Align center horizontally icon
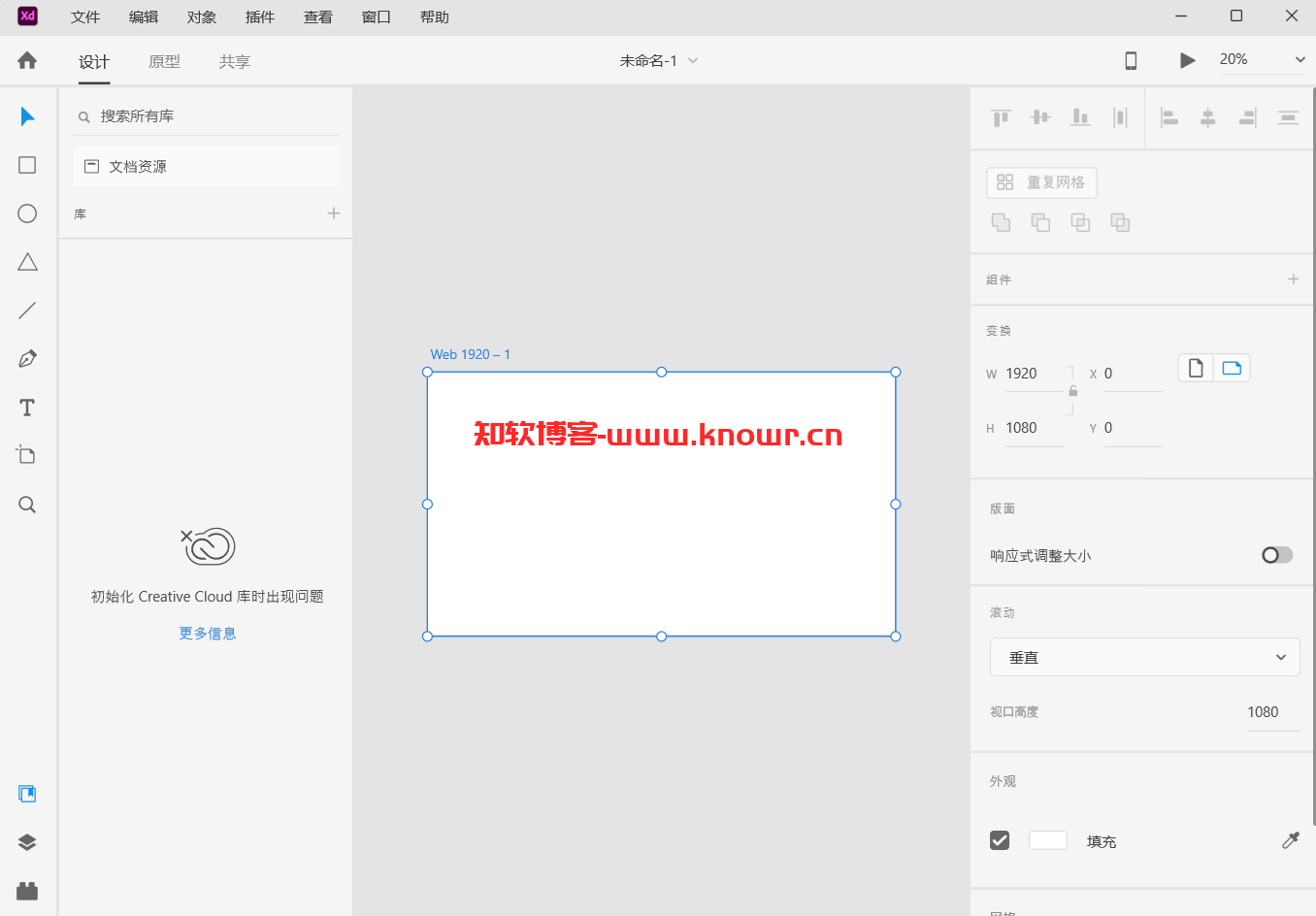Image resolution: width=1316 pixels, height=916 pixels. pos(1207,117)
